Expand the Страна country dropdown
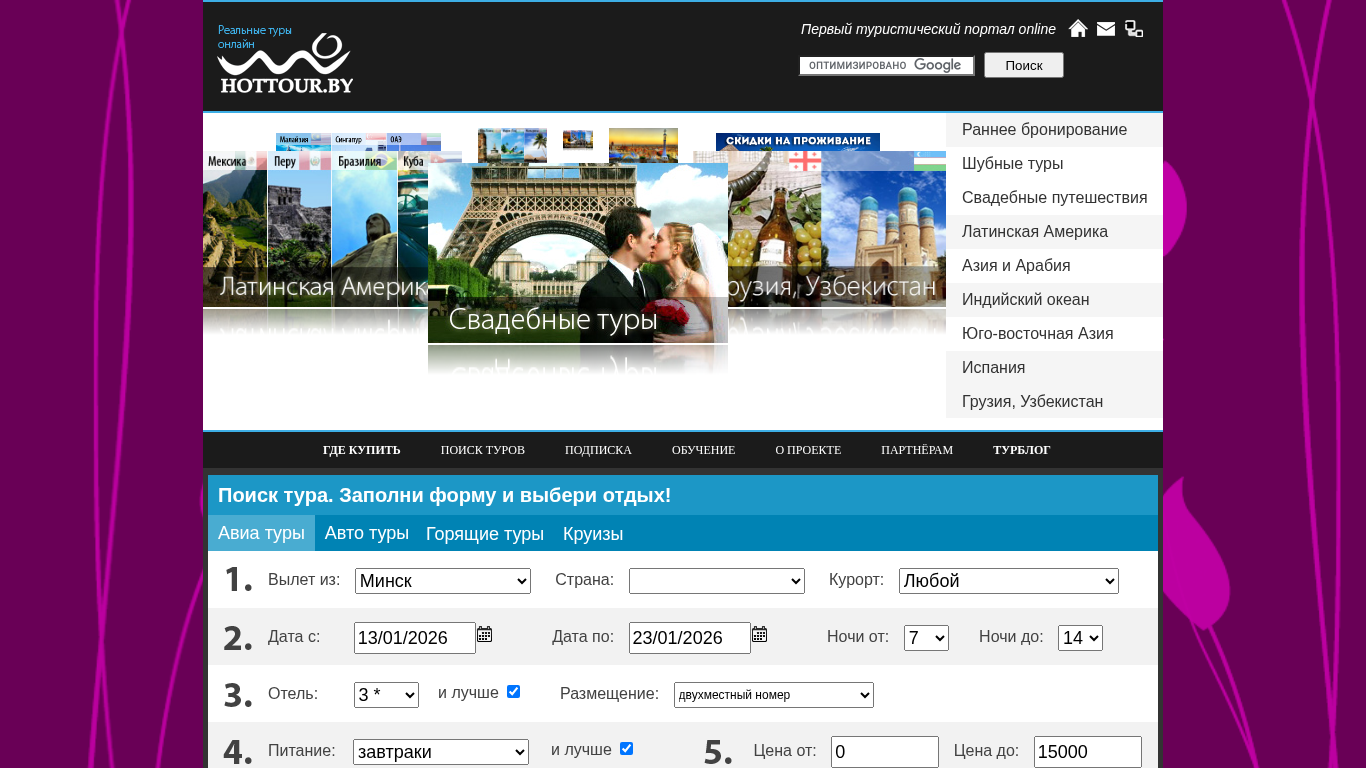The image size is (1366, 768). (x=716, y=581)
